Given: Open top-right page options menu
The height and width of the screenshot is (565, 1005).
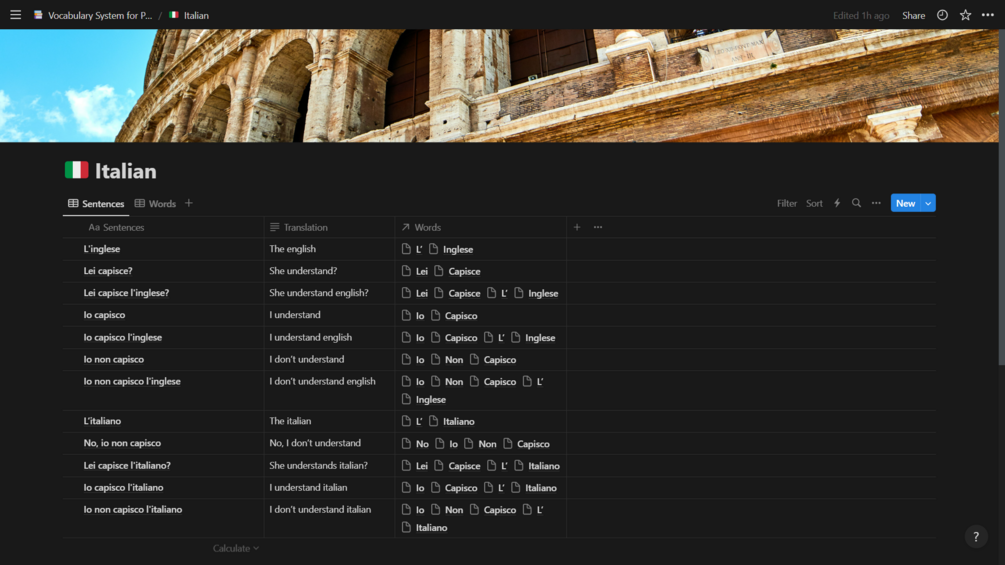Looking at the screenshot, I should click(988, 15).
